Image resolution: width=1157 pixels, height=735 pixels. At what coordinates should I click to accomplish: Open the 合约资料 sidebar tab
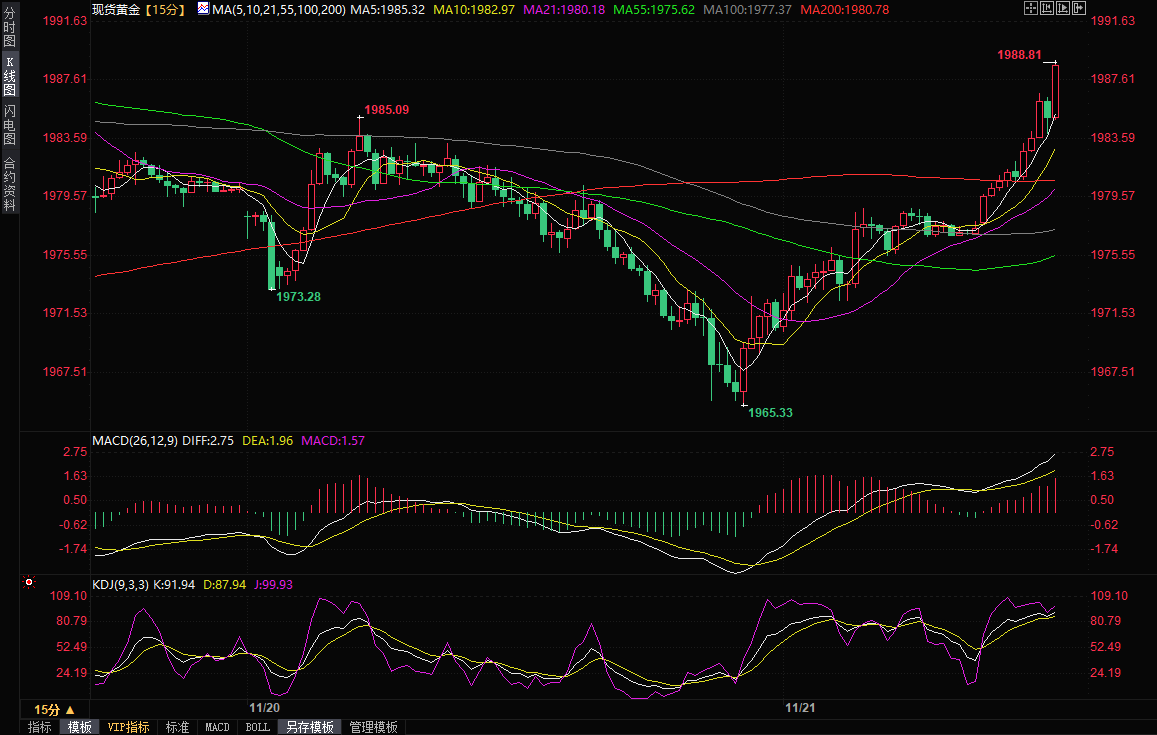click(9, 183)
